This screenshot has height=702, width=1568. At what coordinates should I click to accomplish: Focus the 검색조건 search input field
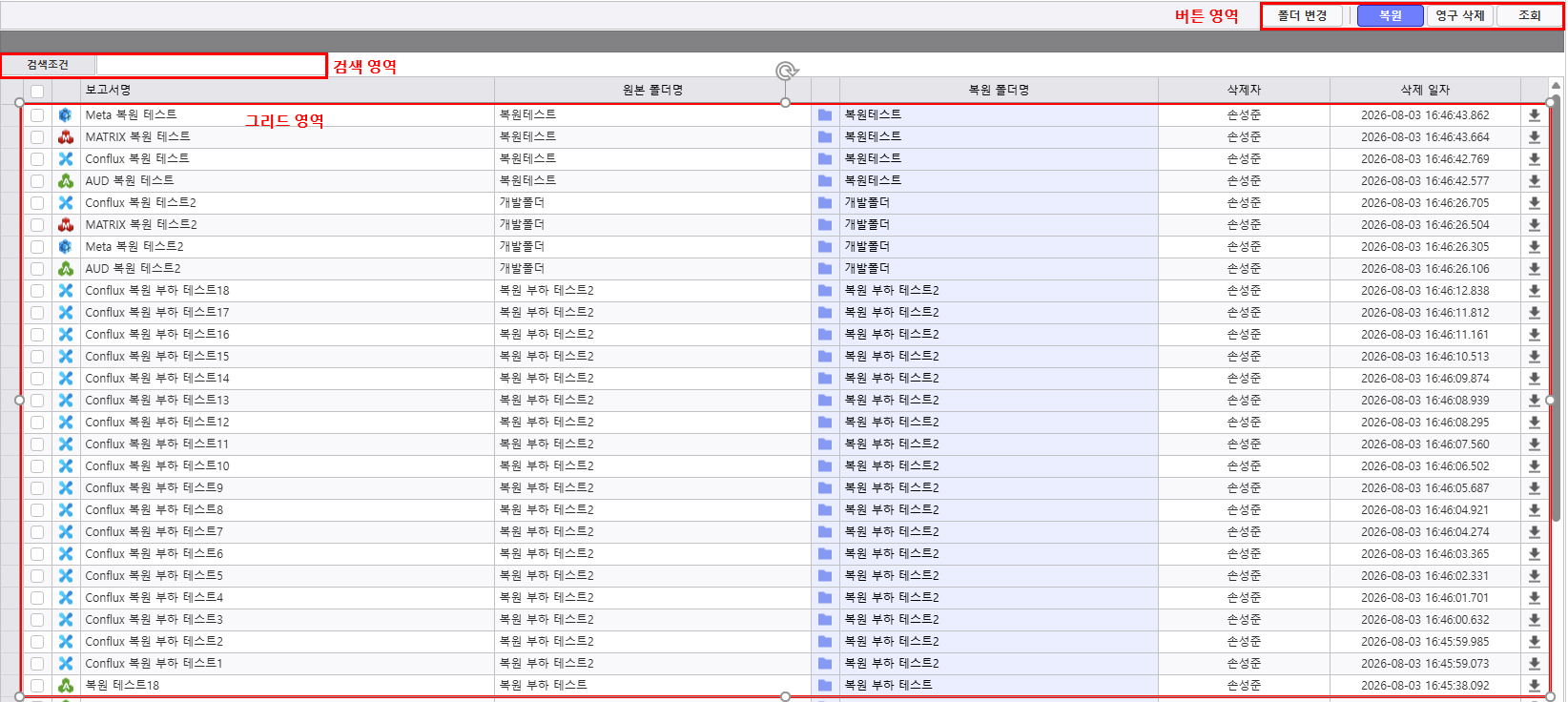[211, 65]
